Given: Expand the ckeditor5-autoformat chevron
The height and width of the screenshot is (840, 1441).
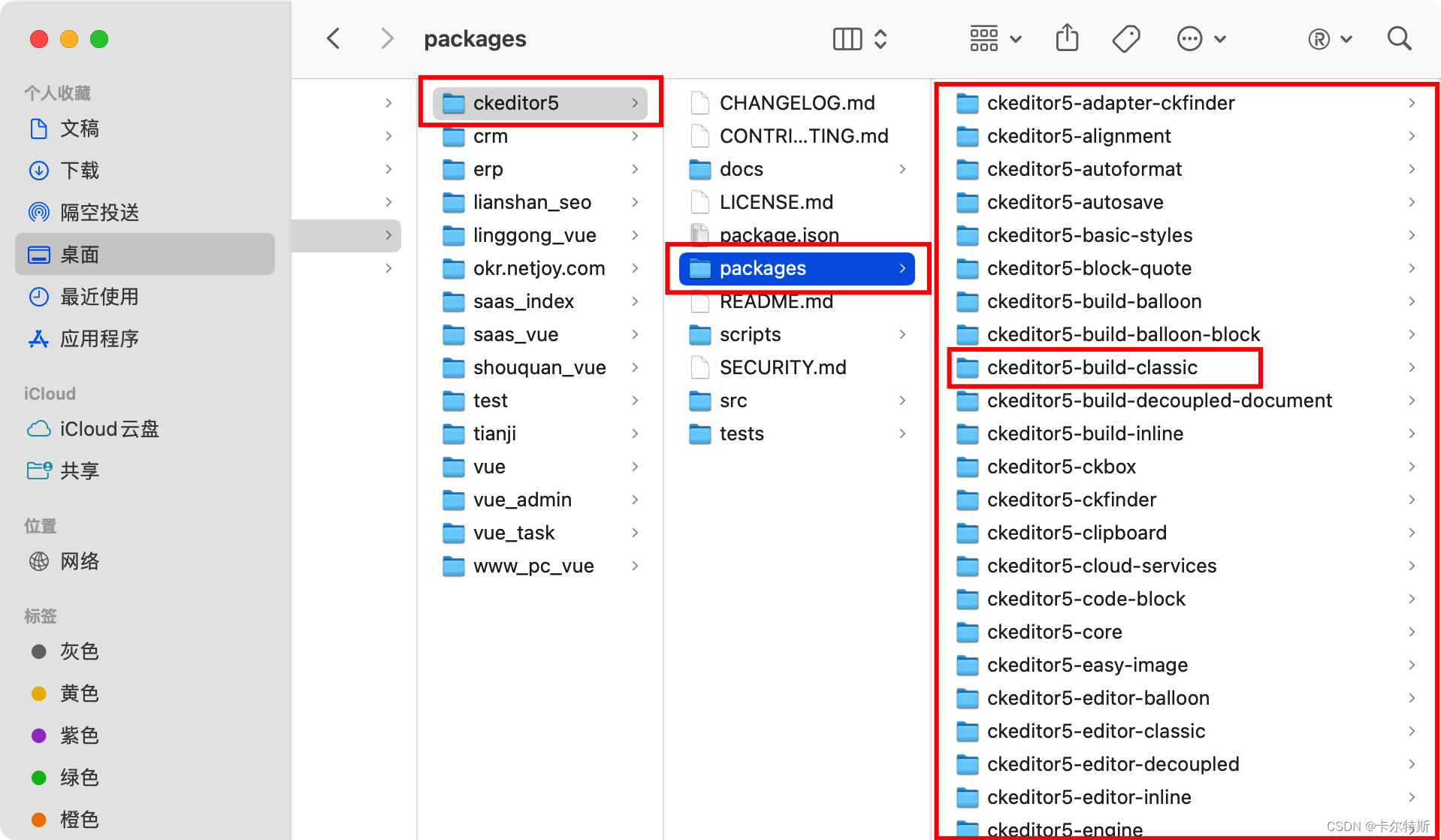Looking at the screenshot, I should 1412,169.
